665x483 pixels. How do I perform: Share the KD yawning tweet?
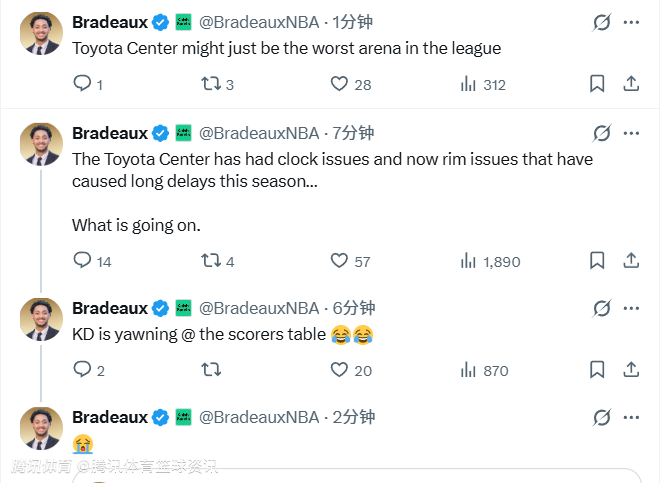click(631, 370)
